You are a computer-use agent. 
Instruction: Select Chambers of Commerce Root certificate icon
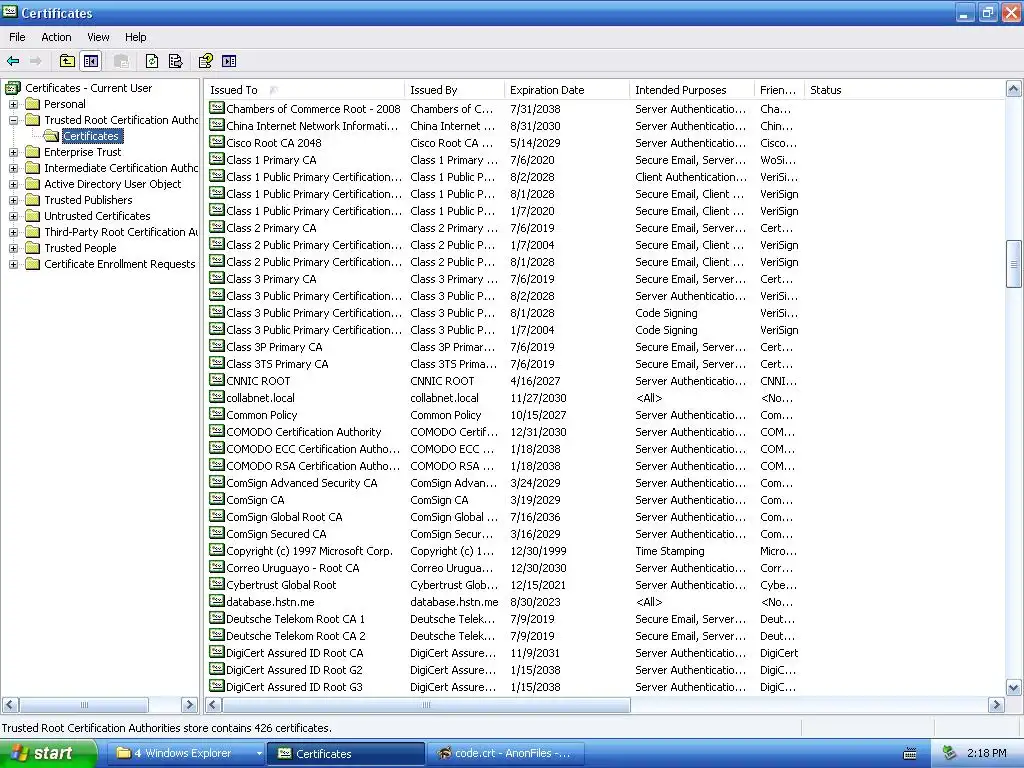click(216, 108)
